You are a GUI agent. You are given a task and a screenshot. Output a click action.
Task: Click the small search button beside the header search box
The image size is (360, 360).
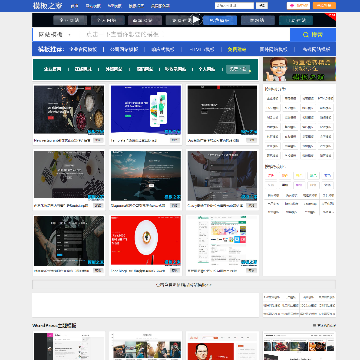tap(262, 6)
